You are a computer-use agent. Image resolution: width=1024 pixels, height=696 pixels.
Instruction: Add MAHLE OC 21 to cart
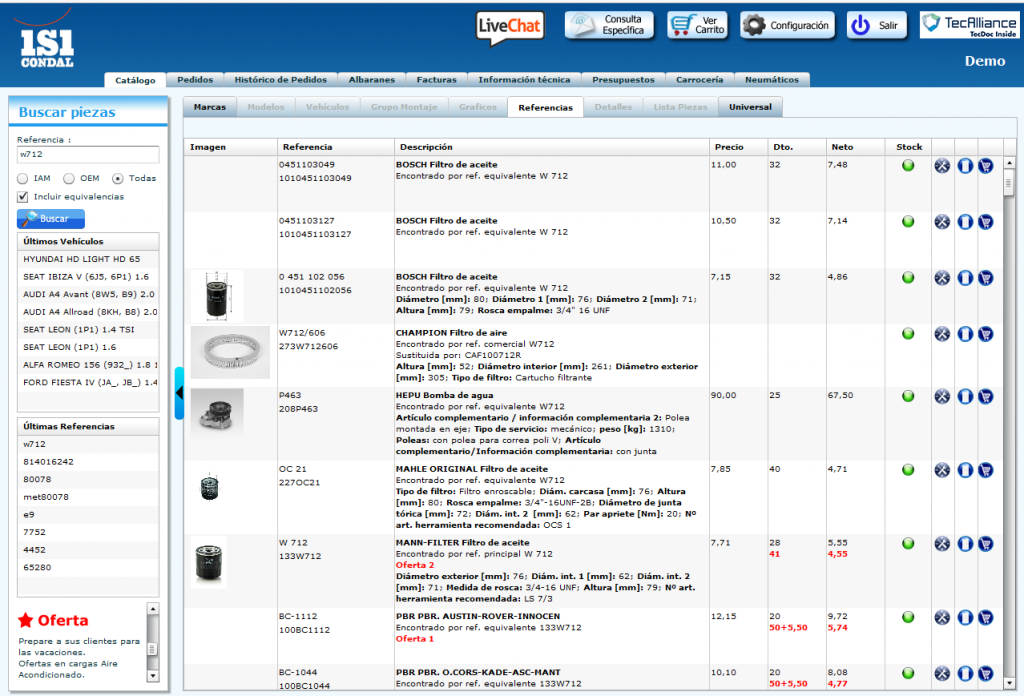(x=985, y=470)
